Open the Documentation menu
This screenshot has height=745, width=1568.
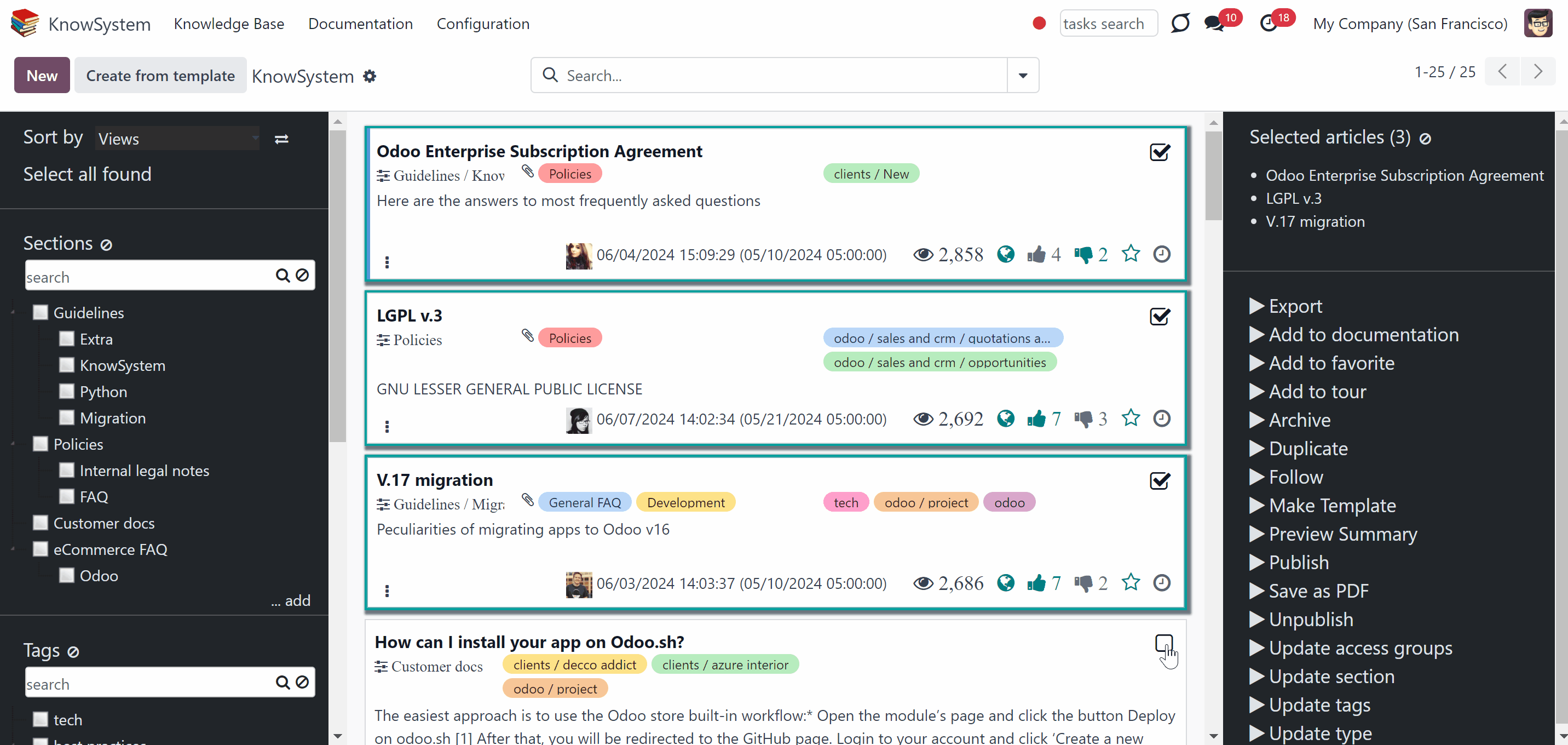click(360, 24)
